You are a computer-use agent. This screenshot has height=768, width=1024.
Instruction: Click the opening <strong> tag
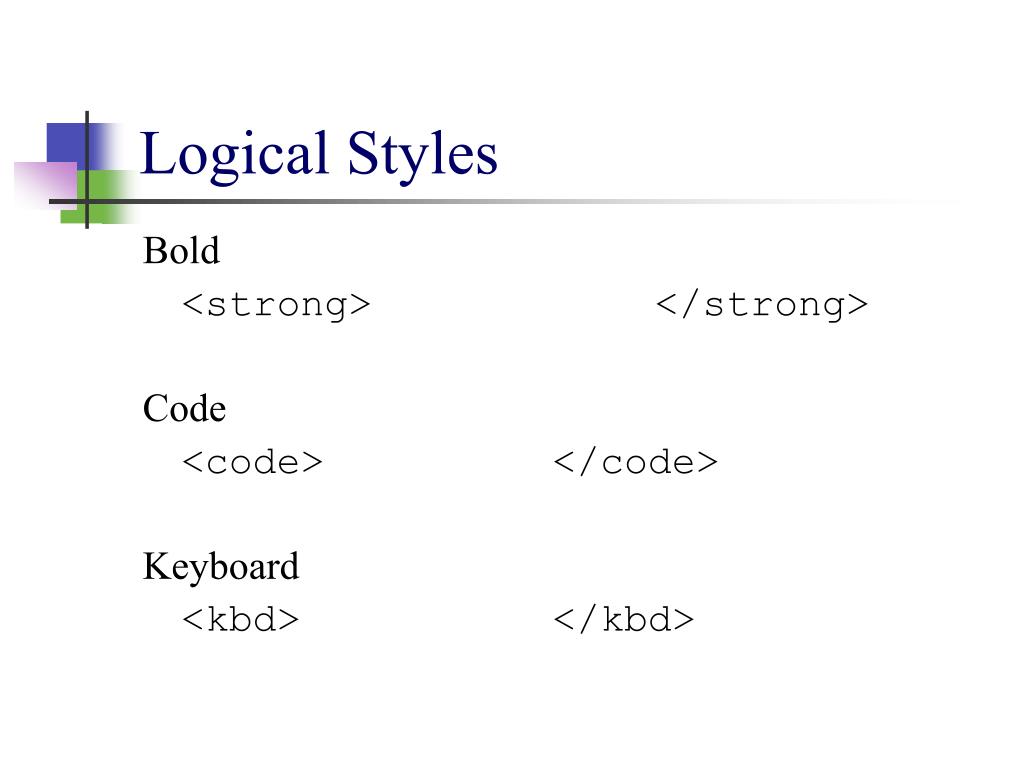pyautogui.click(x=276, y=305)
